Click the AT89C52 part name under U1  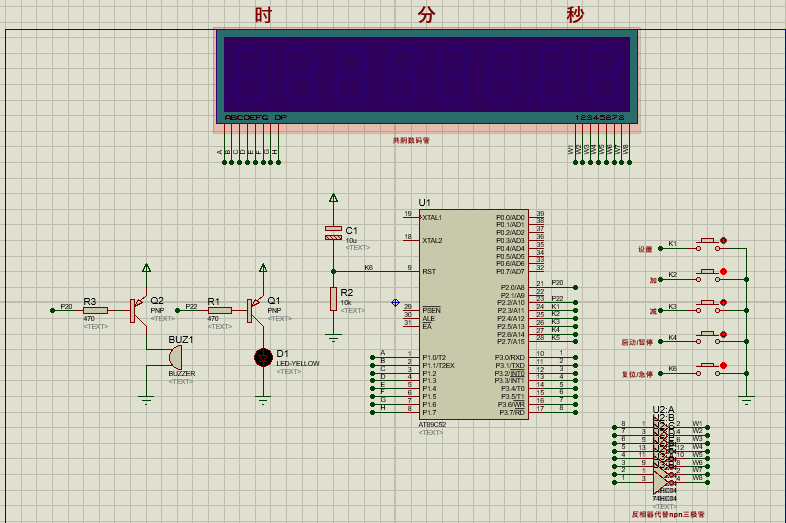click(x=432, y=424)
